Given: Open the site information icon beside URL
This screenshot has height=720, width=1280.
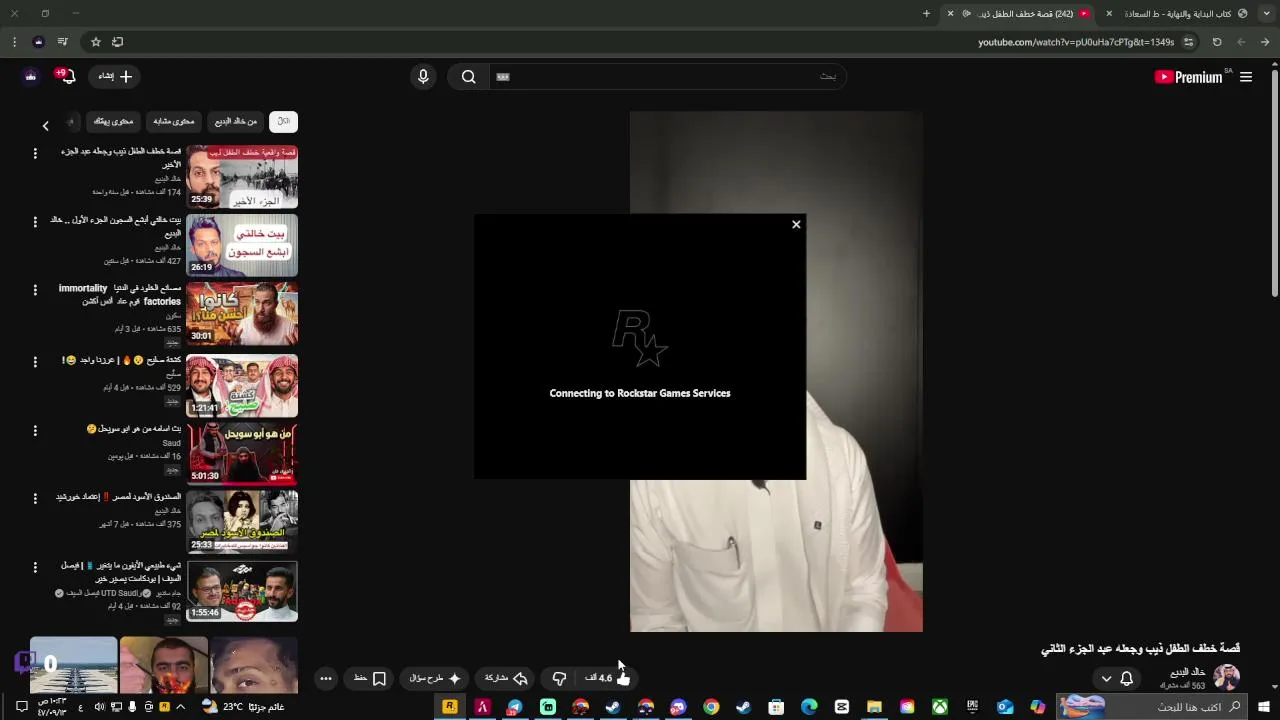Looking at the screenshot, I should coord(1188,42).
